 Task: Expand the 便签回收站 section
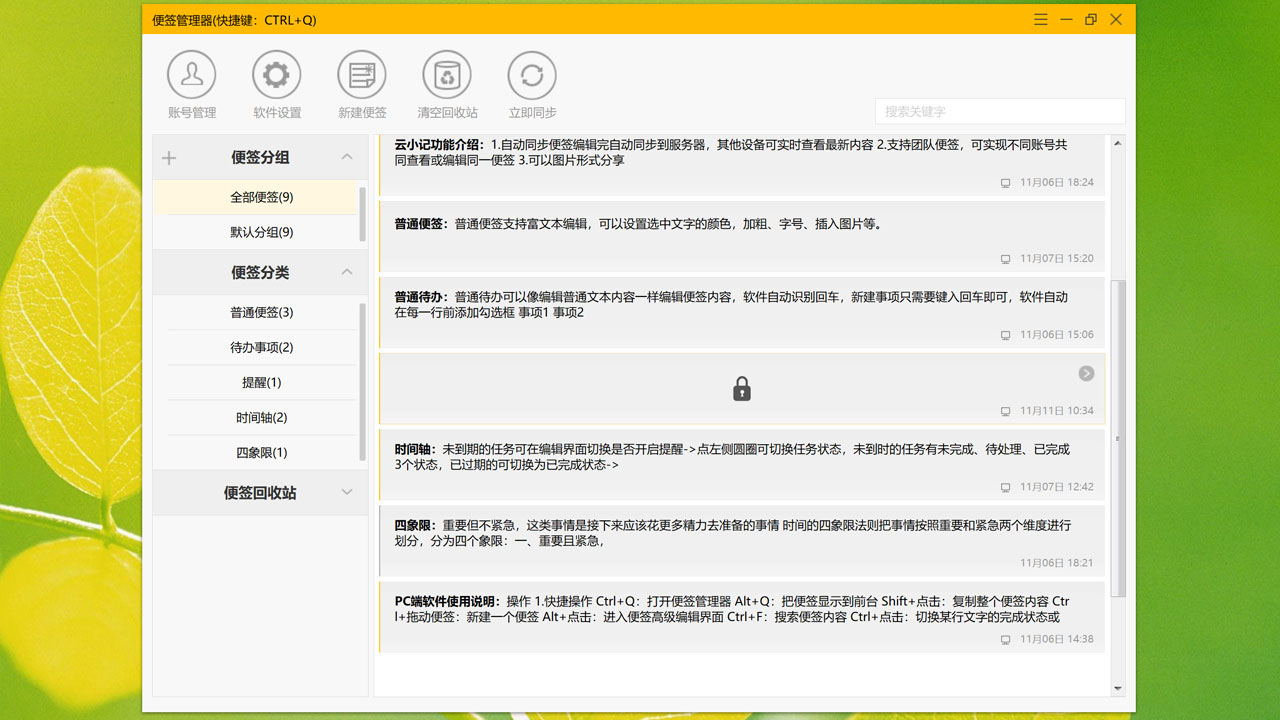(x=347, y=492)
